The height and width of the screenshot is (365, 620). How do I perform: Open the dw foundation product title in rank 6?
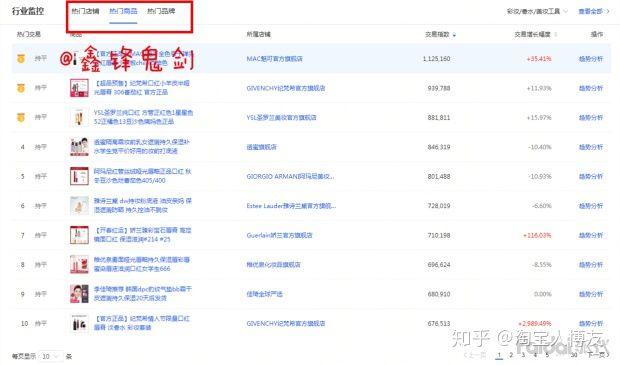[x=143, y=206]
